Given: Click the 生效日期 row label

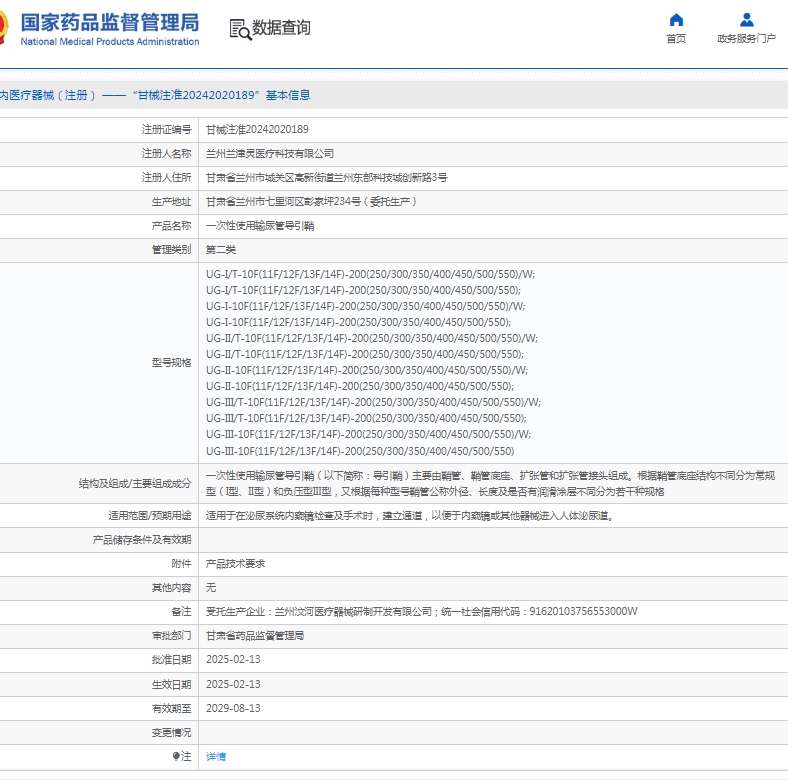Looking at the screenshot, I should point(171,684).
